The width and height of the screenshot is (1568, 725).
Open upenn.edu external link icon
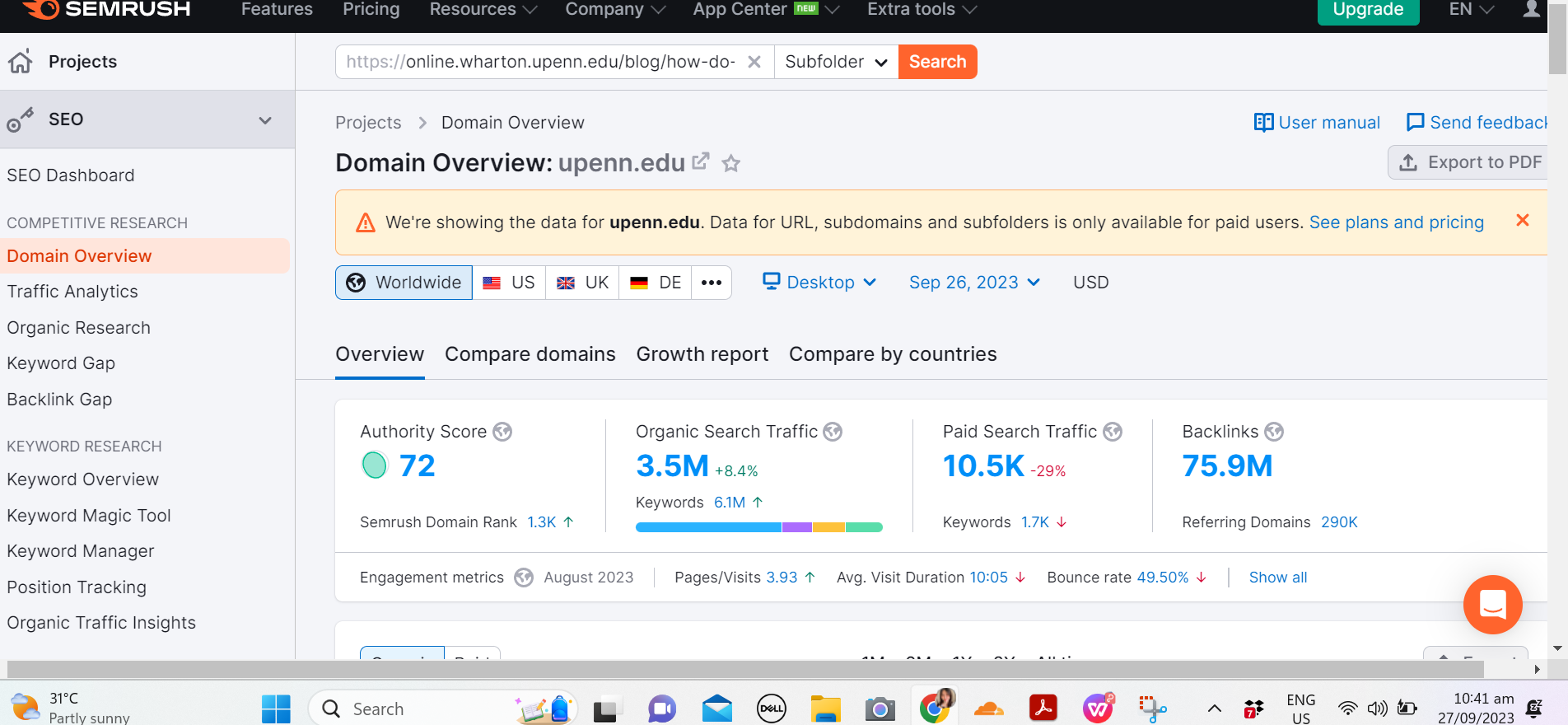pos(700,161)
